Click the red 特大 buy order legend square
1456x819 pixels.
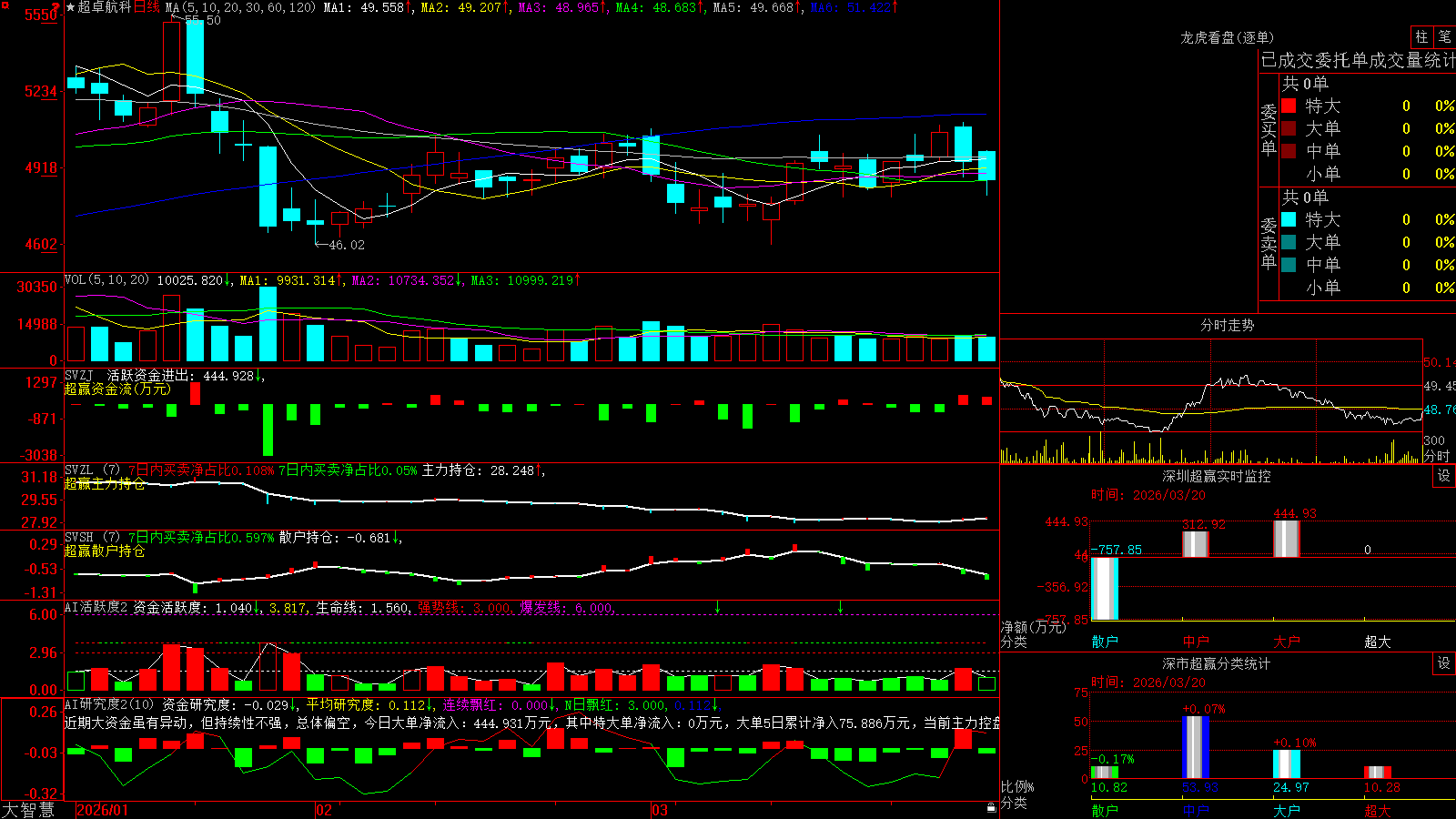pos(1289,106)
